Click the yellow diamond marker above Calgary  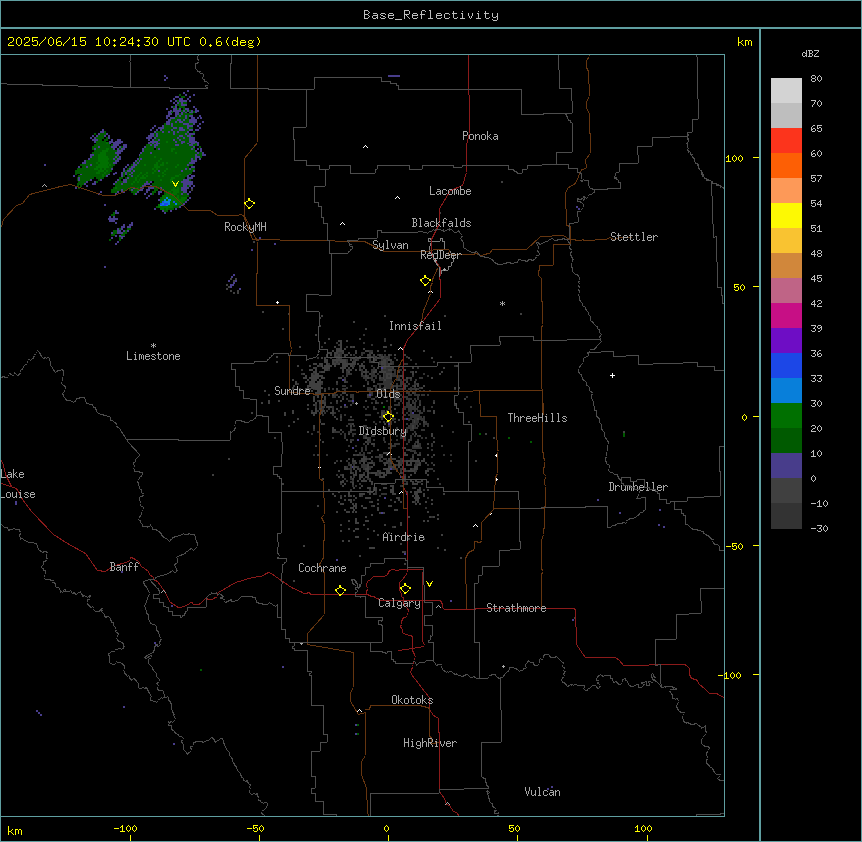click(405, 589)
